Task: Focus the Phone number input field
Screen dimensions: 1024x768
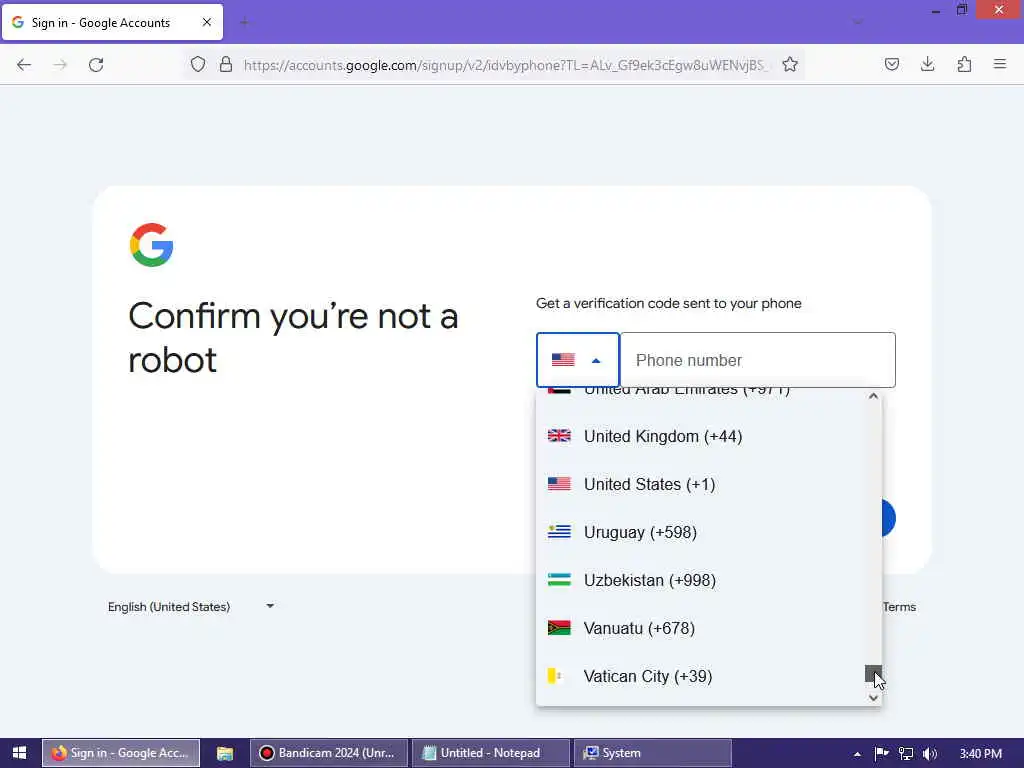Action: tap(758, 360)
